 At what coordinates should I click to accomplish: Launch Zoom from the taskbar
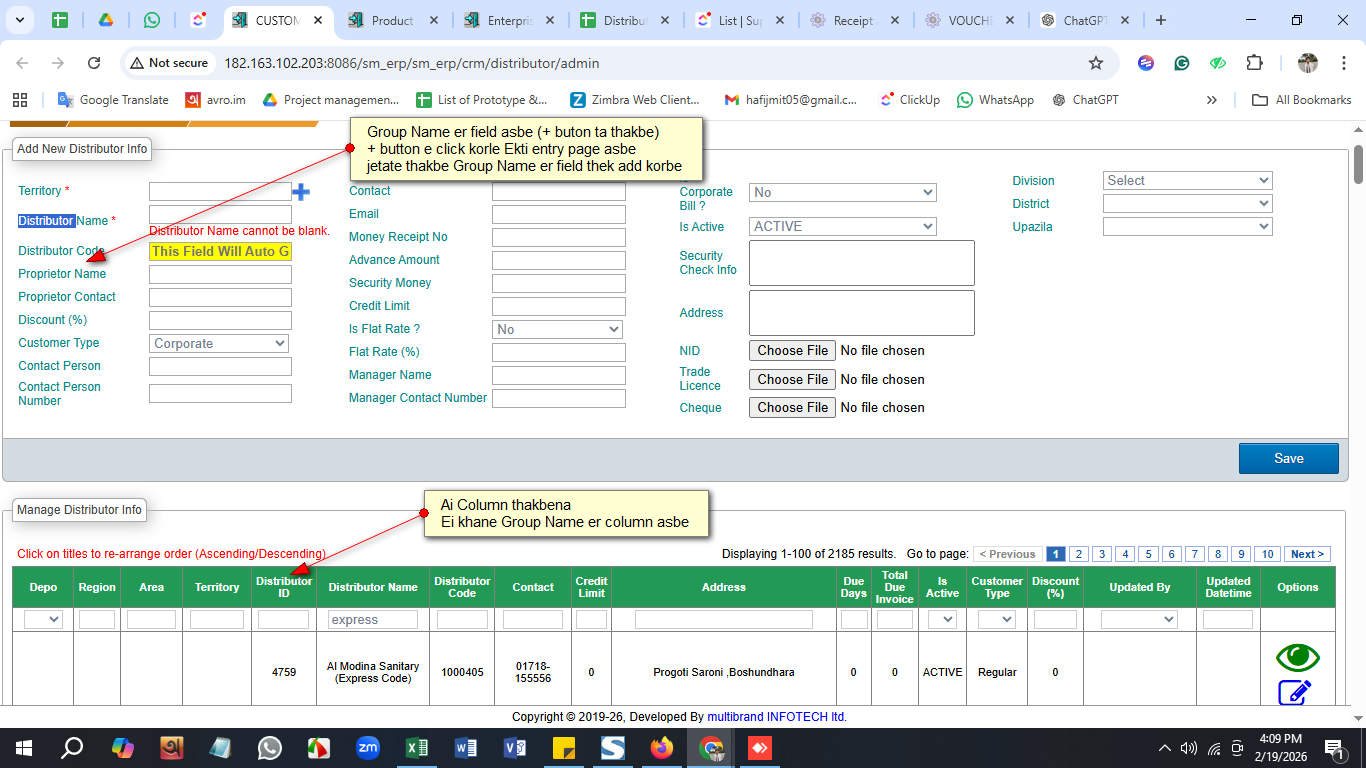368,748
